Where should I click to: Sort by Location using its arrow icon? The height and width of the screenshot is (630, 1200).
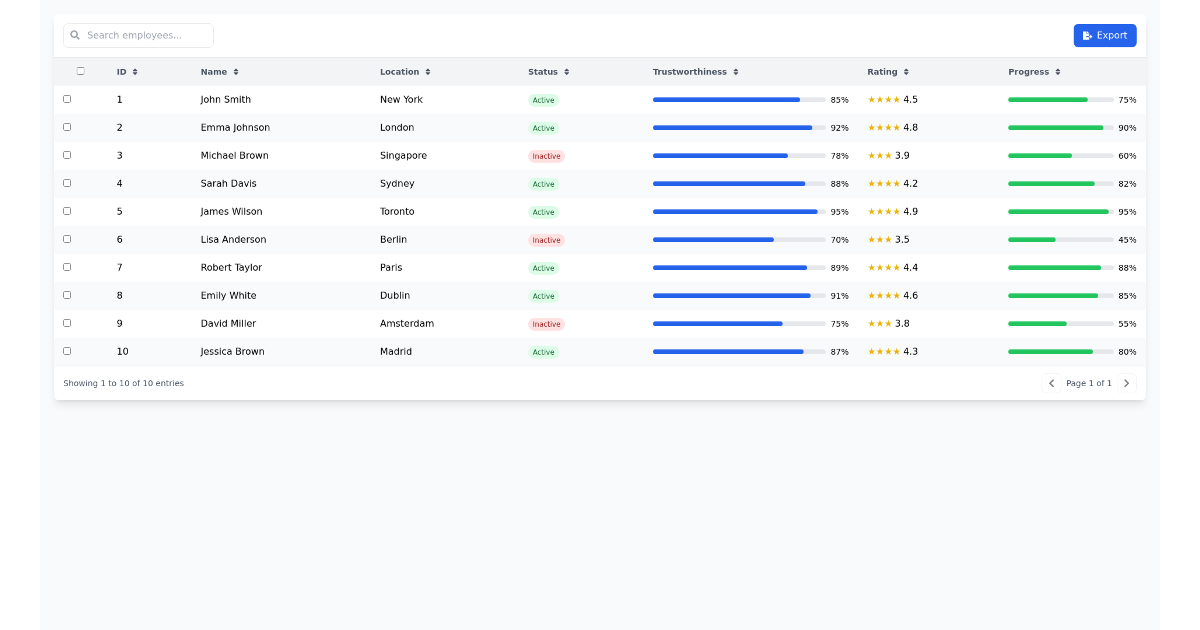tap(428, 72)
